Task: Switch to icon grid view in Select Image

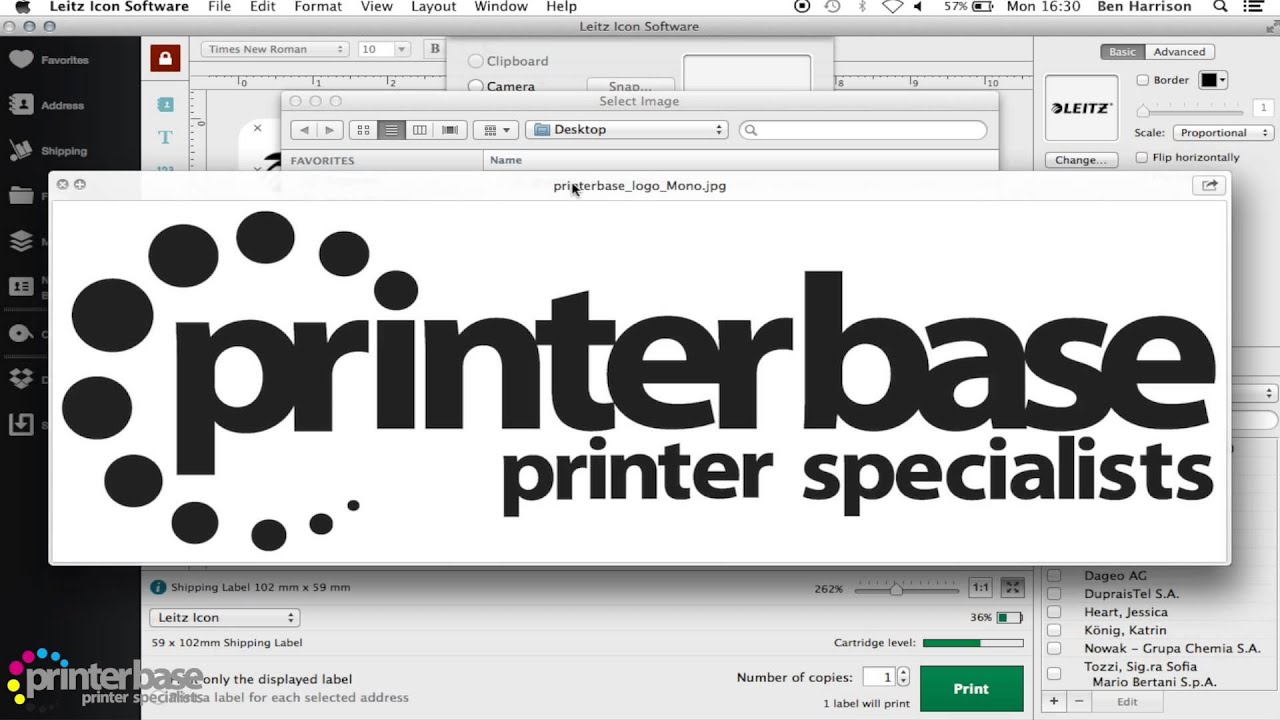Action: point(363,129)
